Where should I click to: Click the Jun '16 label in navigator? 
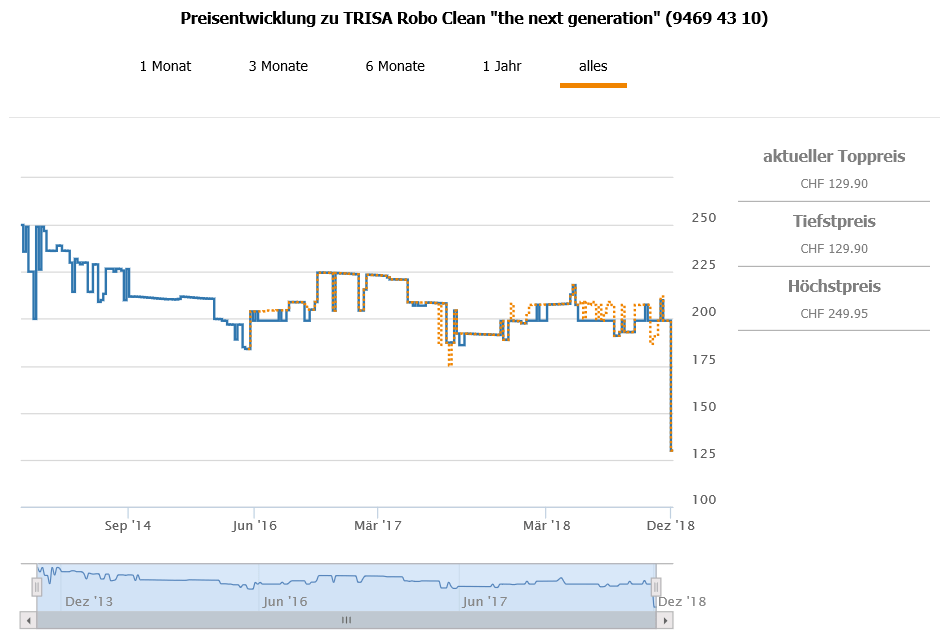pos(285,602)
